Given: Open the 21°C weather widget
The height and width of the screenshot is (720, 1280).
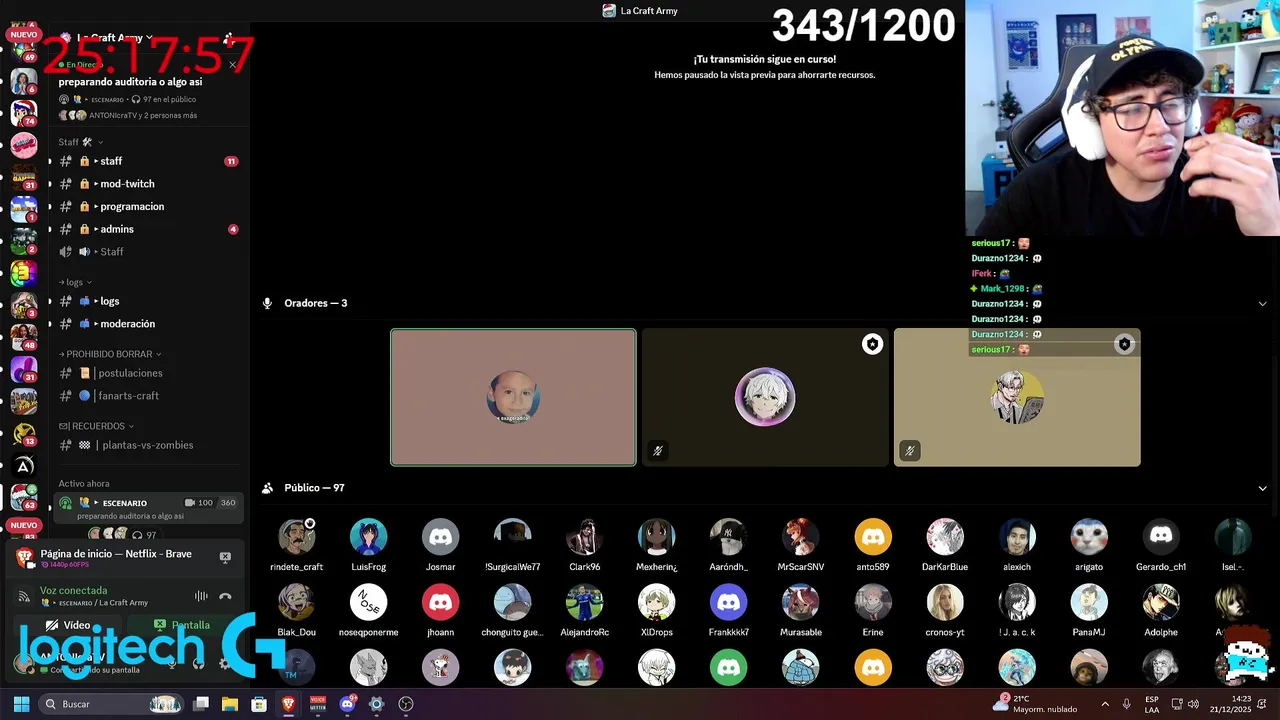Looking at the screenshot, I should [1035, 704].
